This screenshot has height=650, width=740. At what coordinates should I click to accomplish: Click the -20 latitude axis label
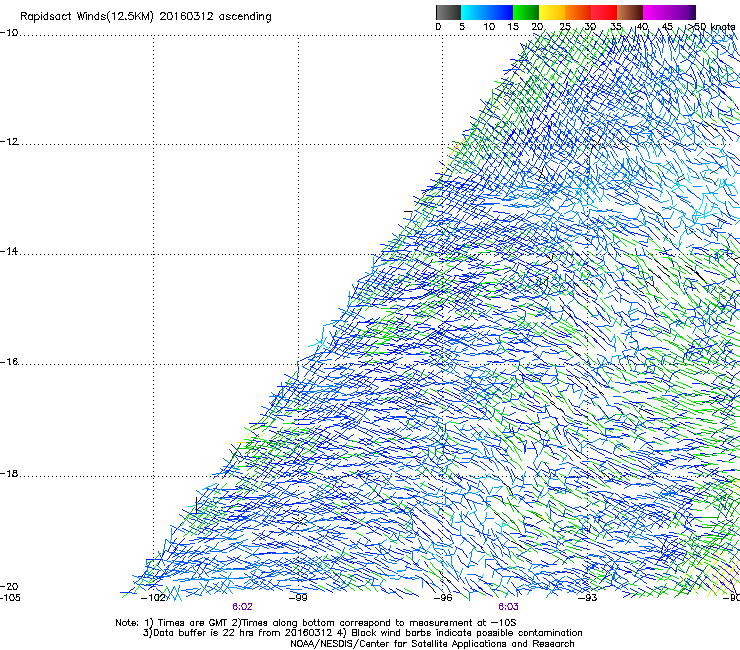tap(9, 586)
